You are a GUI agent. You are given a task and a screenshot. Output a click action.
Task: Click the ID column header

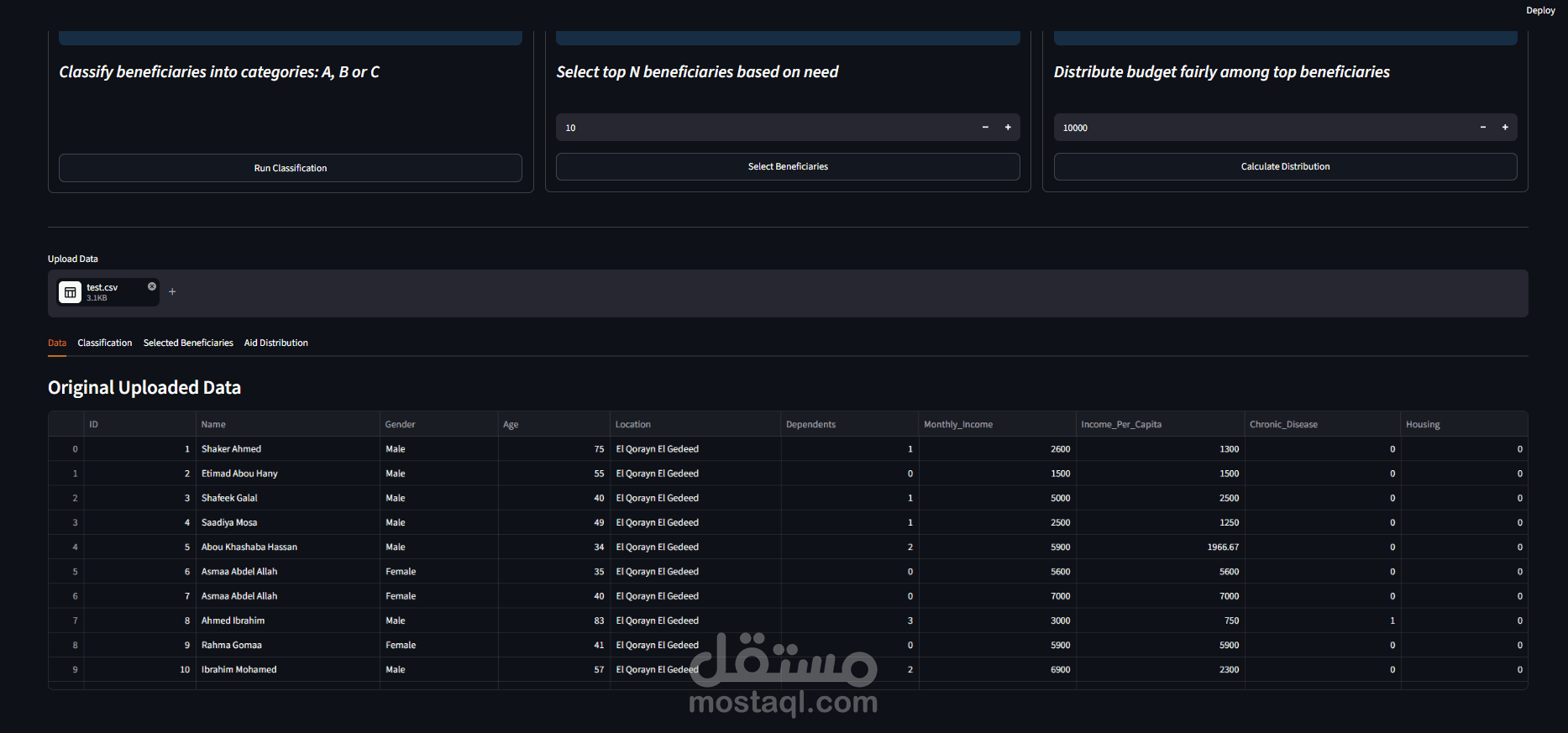click(139, 424)
